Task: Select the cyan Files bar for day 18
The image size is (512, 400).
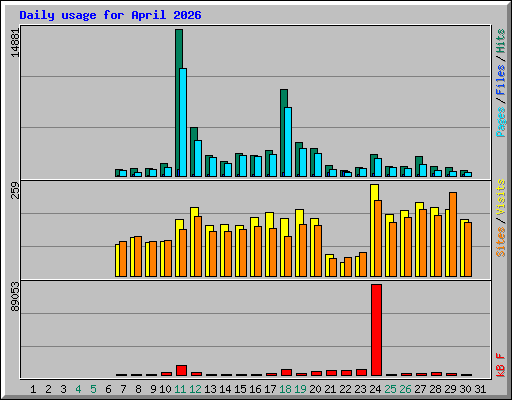Action: [288, 142]
